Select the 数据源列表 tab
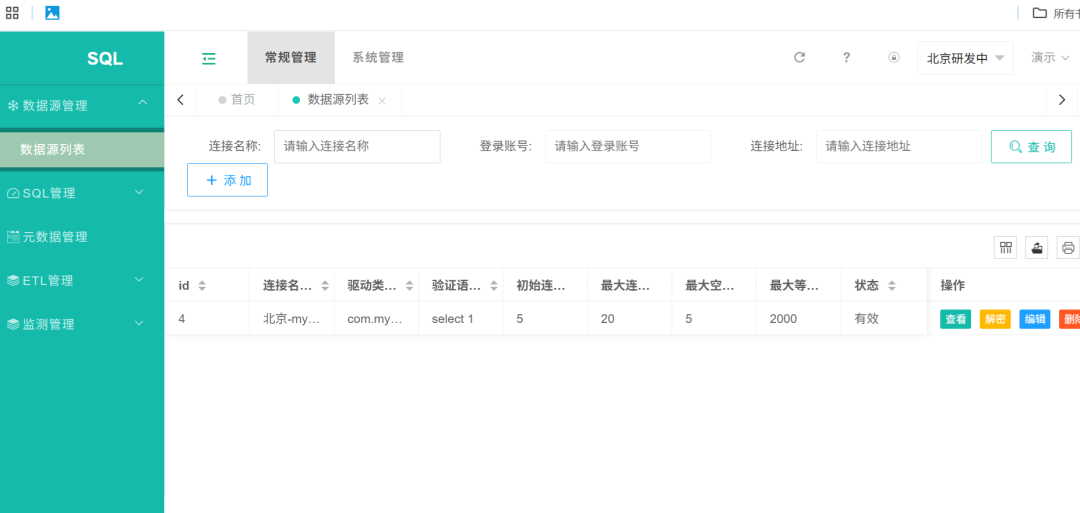The width and height of the screenshot is (1080, 513). click(x=338, y=100)
